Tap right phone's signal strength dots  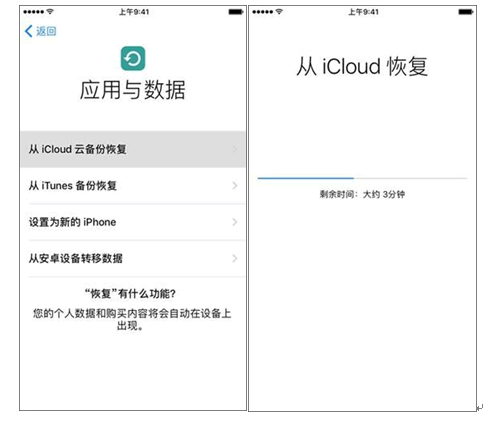[263, 12]
